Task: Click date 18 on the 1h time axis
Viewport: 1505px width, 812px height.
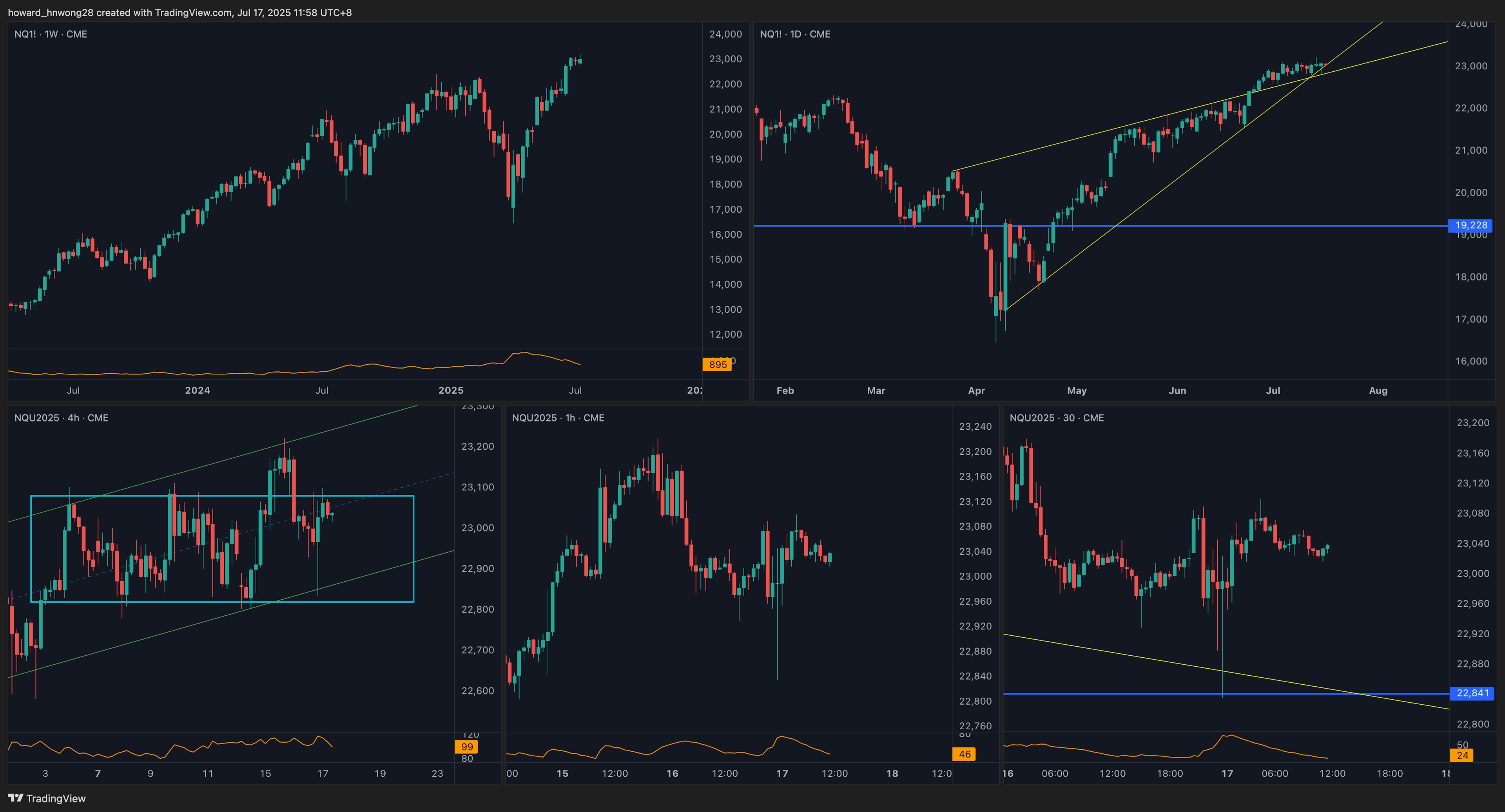Action: click(892, 774)
